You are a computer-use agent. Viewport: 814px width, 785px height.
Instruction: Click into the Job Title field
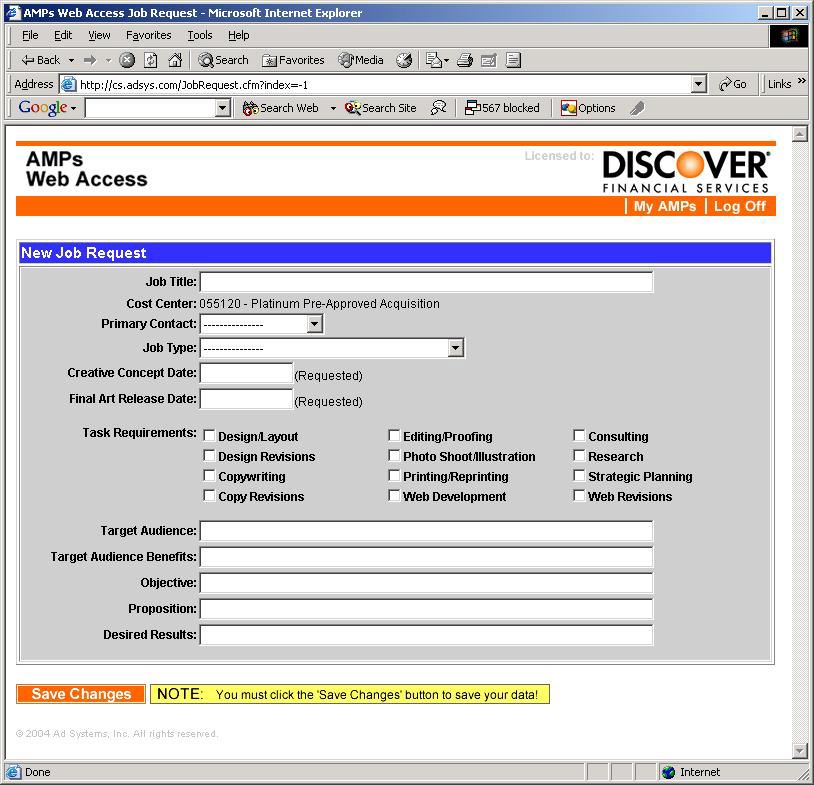426,282
